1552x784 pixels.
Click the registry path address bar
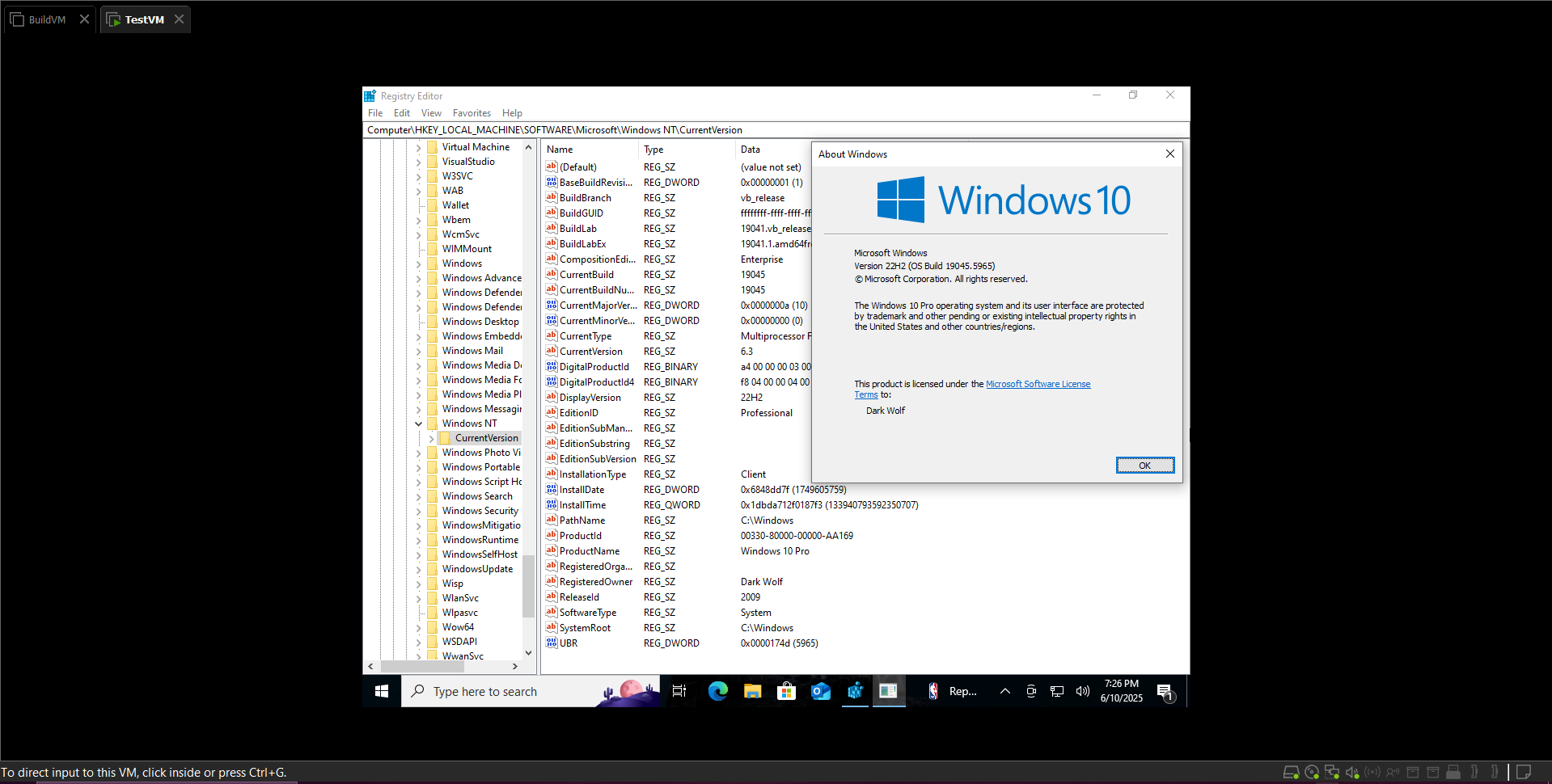776,130
